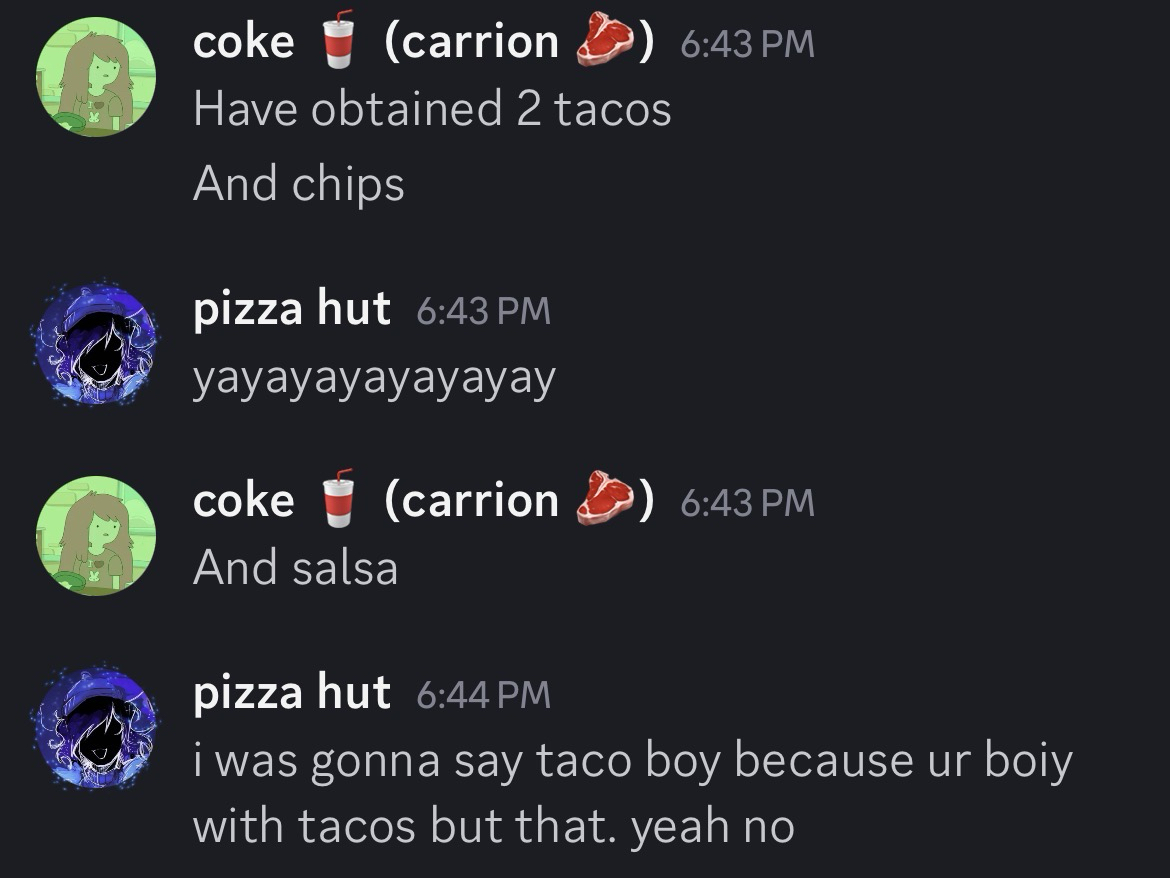Open pizza hut's avatar beside the "taco boy" message
Screen dimensions: 1170x878
96,727
